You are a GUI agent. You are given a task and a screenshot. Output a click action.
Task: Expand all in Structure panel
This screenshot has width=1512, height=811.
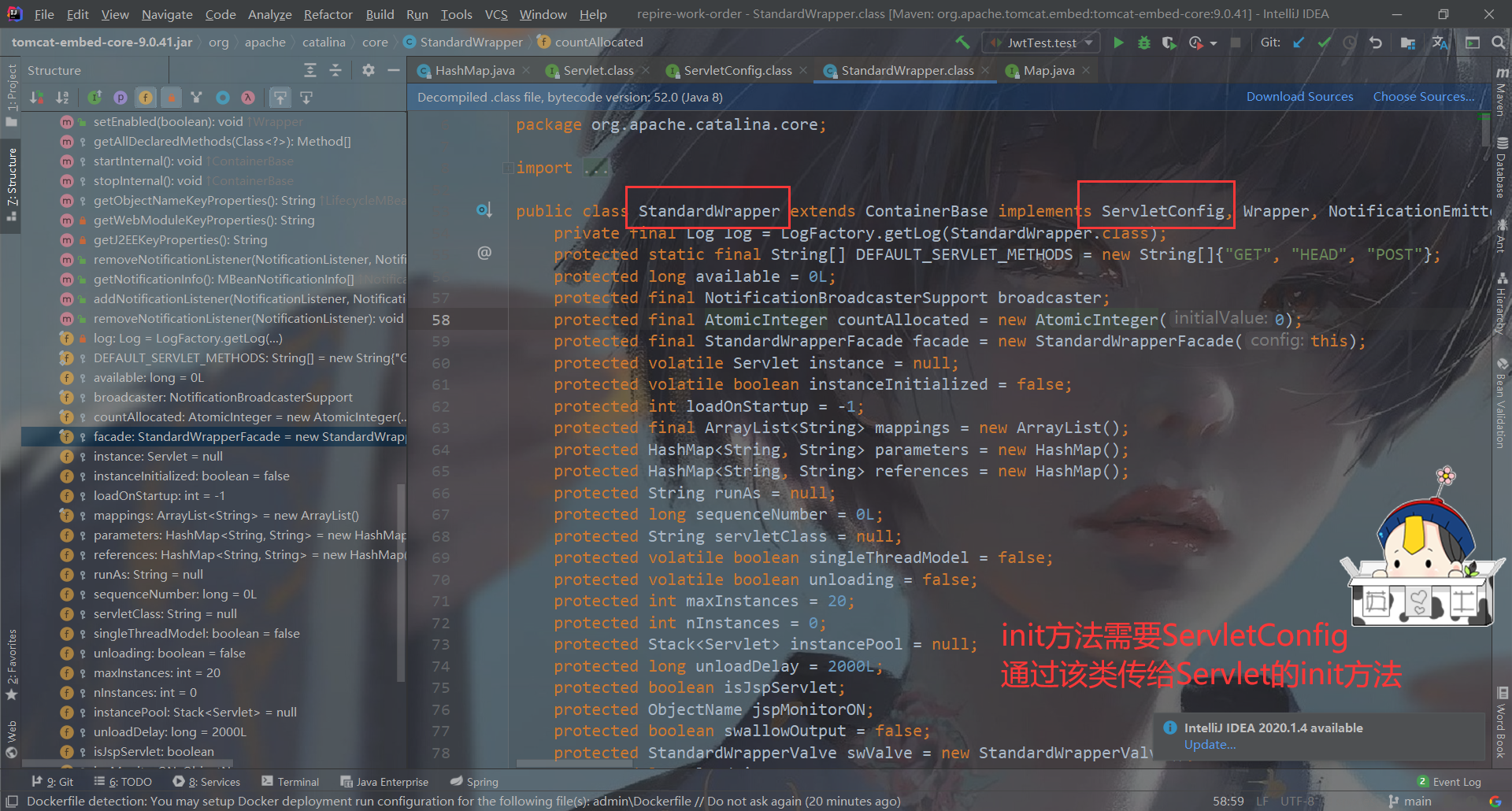pos(310,71)
